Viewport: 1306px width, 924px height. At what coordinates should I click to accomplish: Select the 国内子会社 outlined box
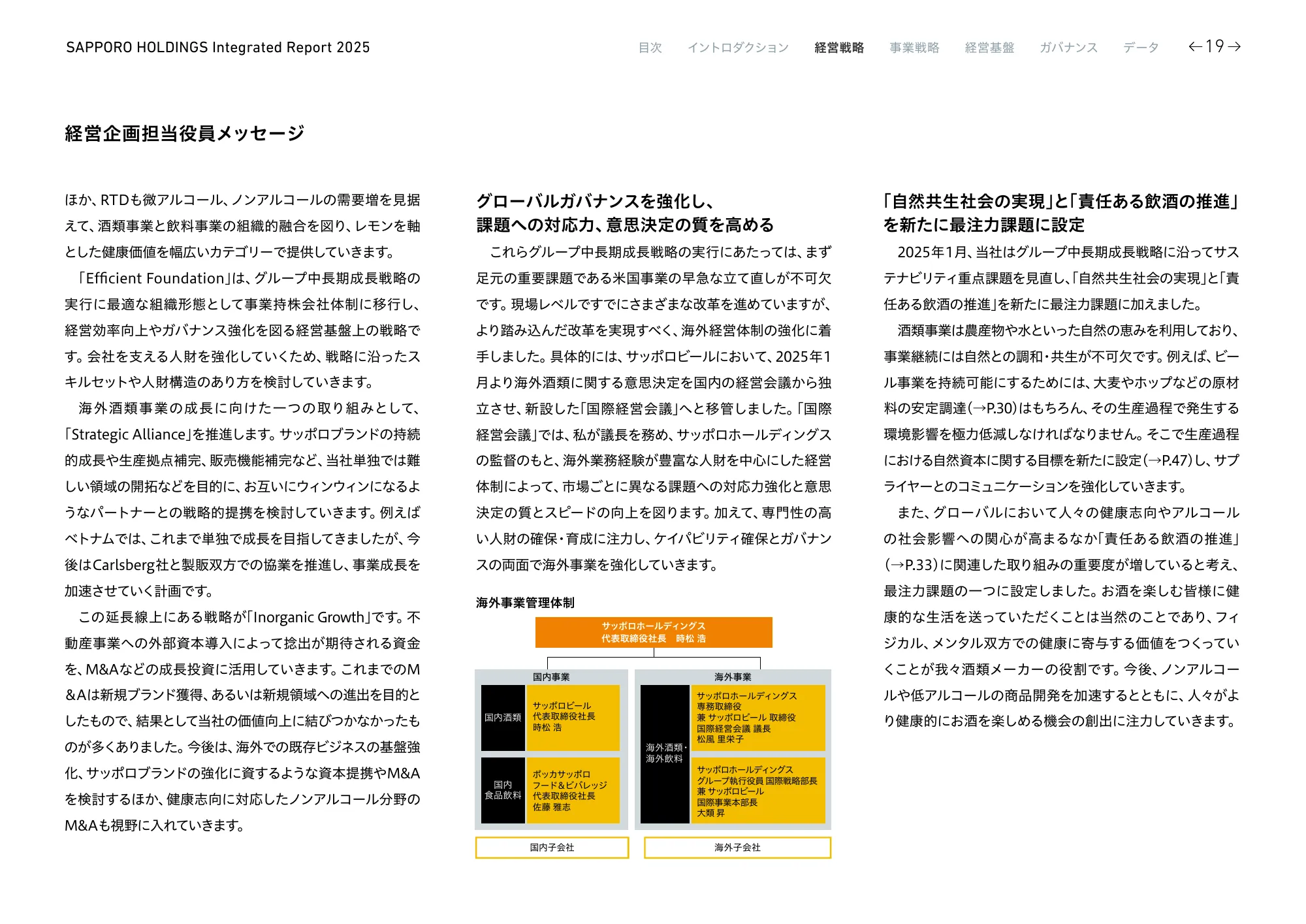(x=552, y=848)
